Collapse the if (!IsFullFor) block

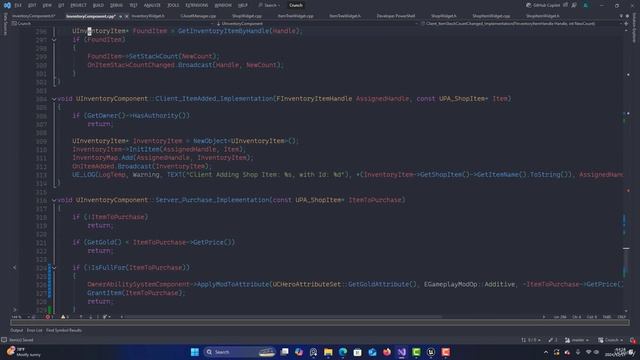[54, 268]
